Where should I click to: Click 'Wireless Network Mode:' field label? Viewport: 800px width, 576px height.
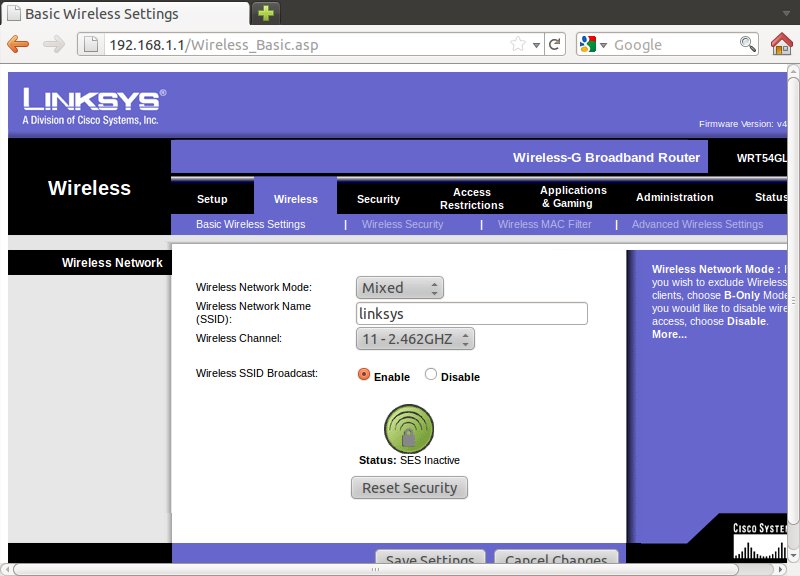point(254,287)
